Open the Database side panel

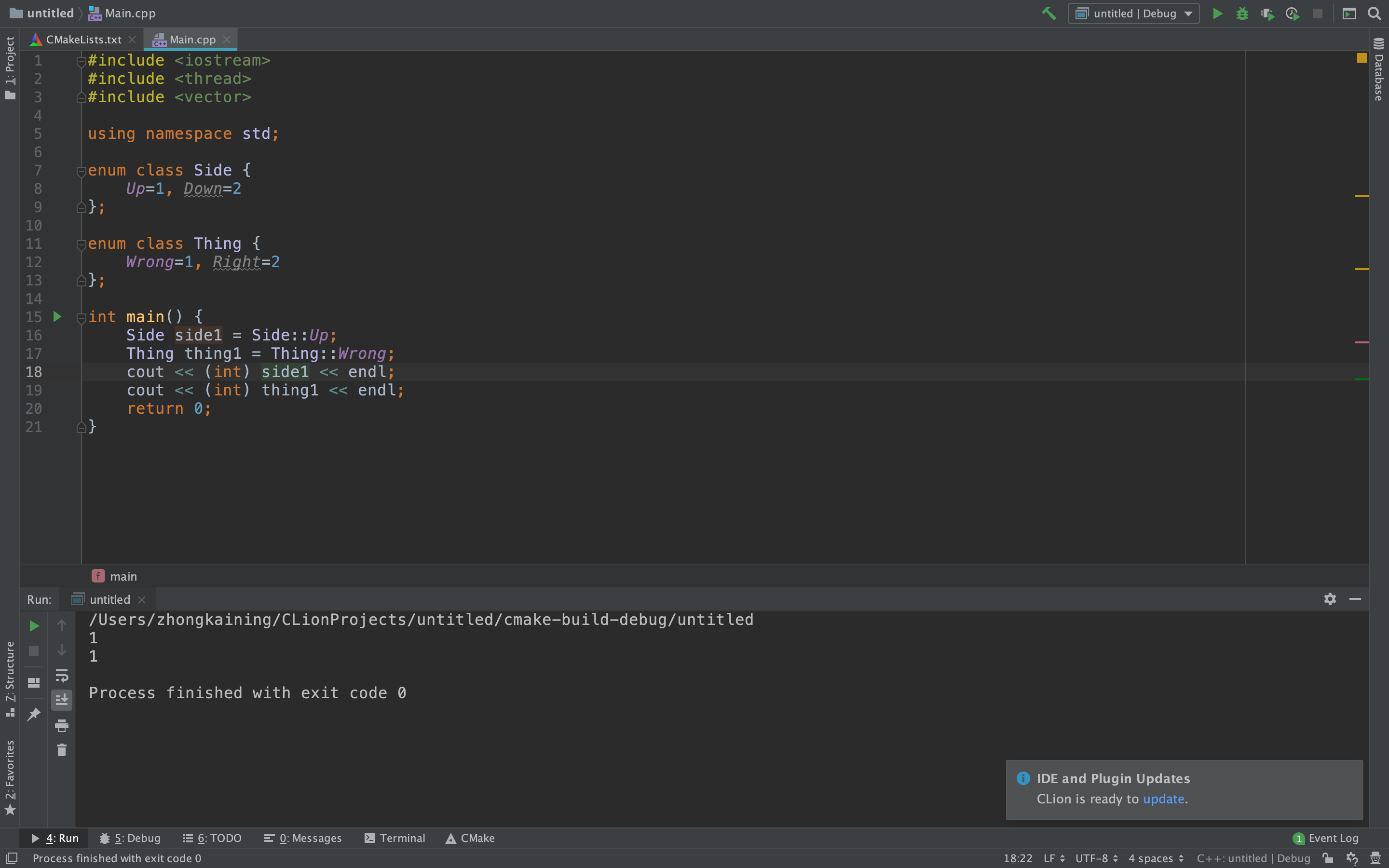coord(1379,69)
